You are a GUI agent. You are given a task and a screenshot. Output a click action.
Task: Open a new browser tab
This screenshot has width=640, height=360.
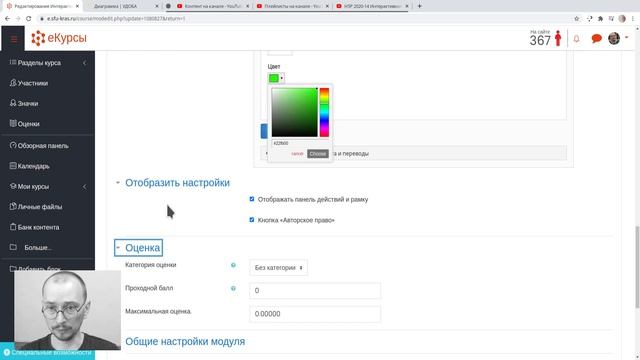[x=419, y=6]
